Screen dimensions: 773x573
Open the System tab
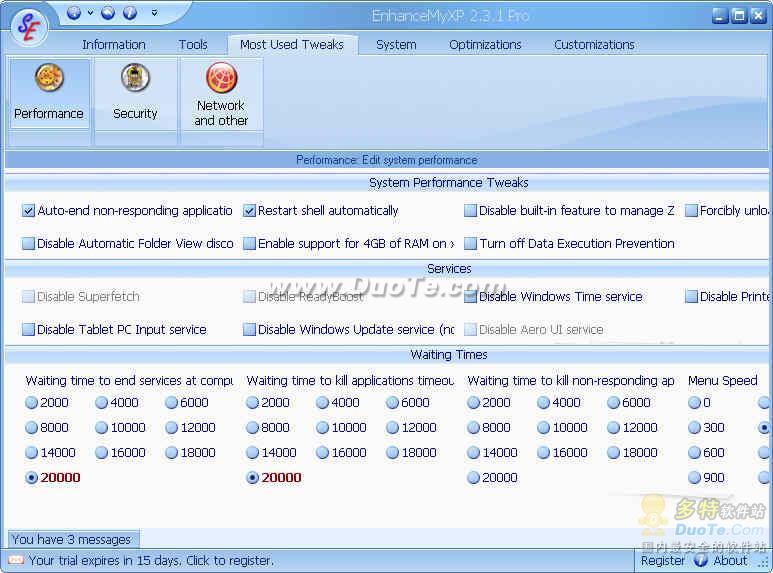tap(396, 45)
